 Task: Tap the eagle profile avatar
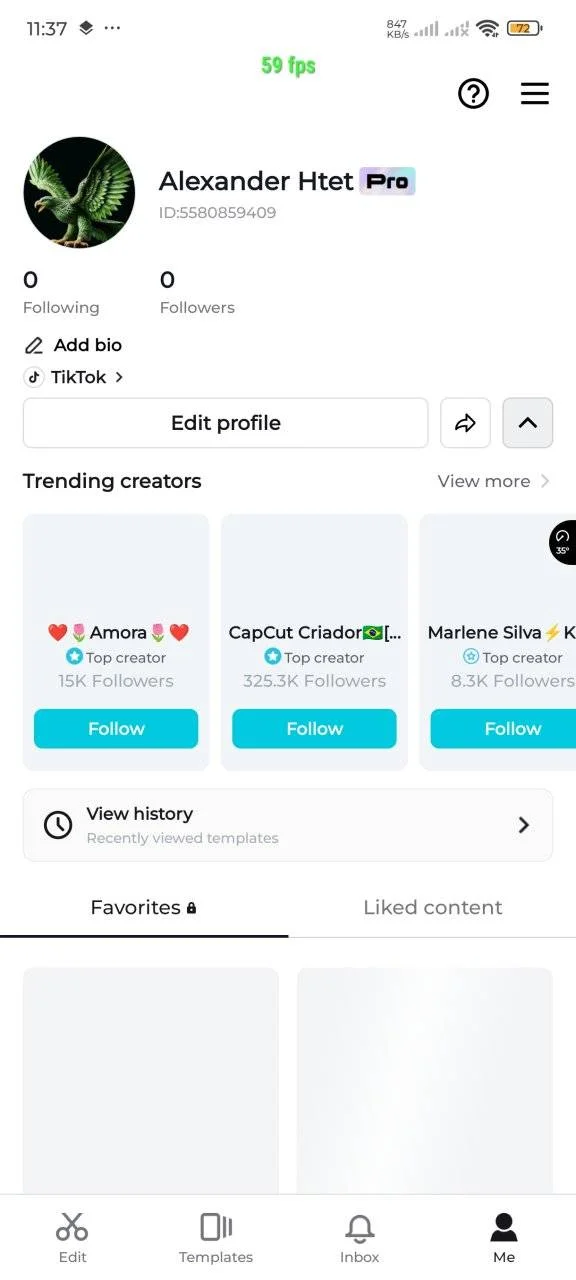[x=79, y=193]
